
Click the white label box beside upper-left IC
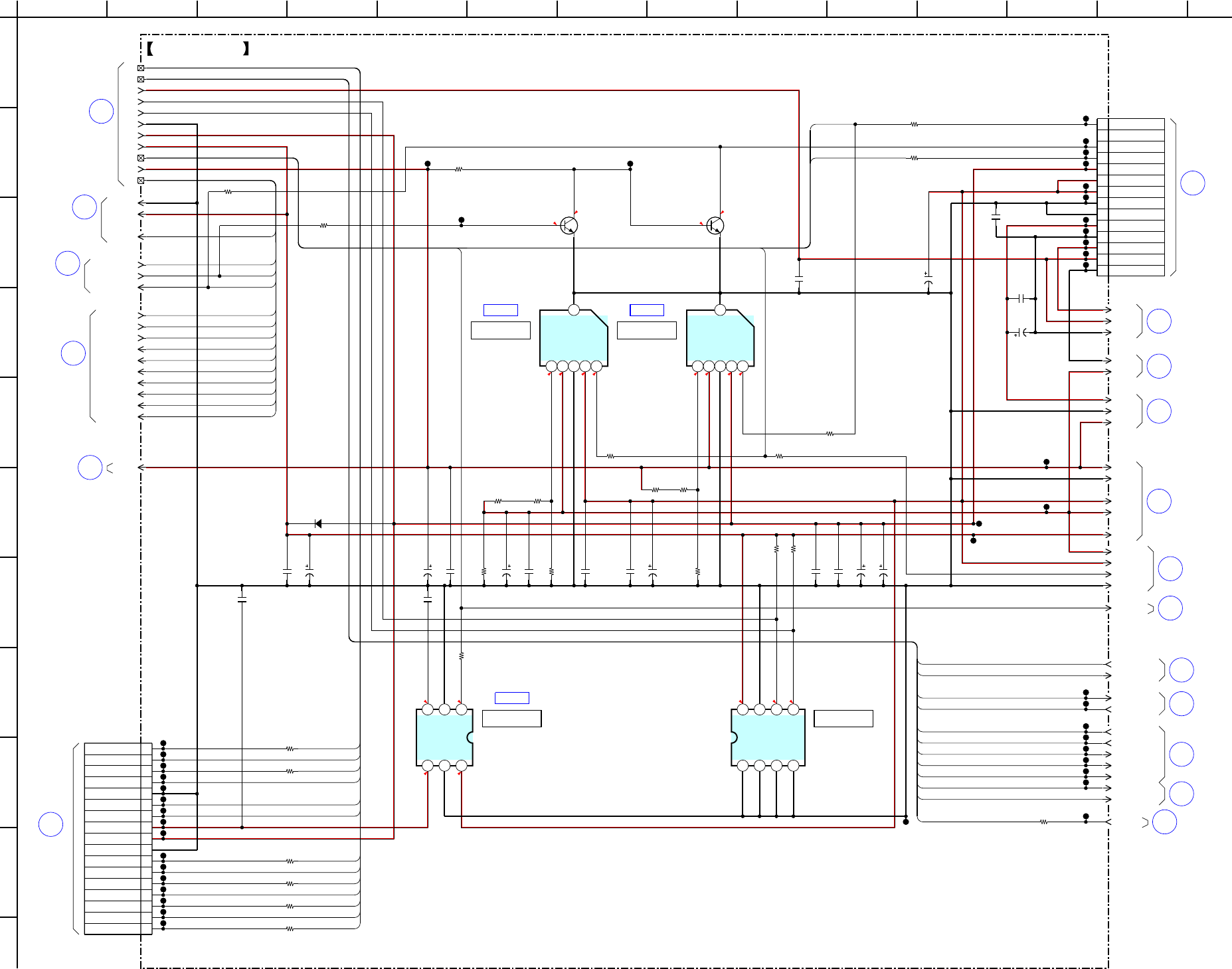click(501, 330)
